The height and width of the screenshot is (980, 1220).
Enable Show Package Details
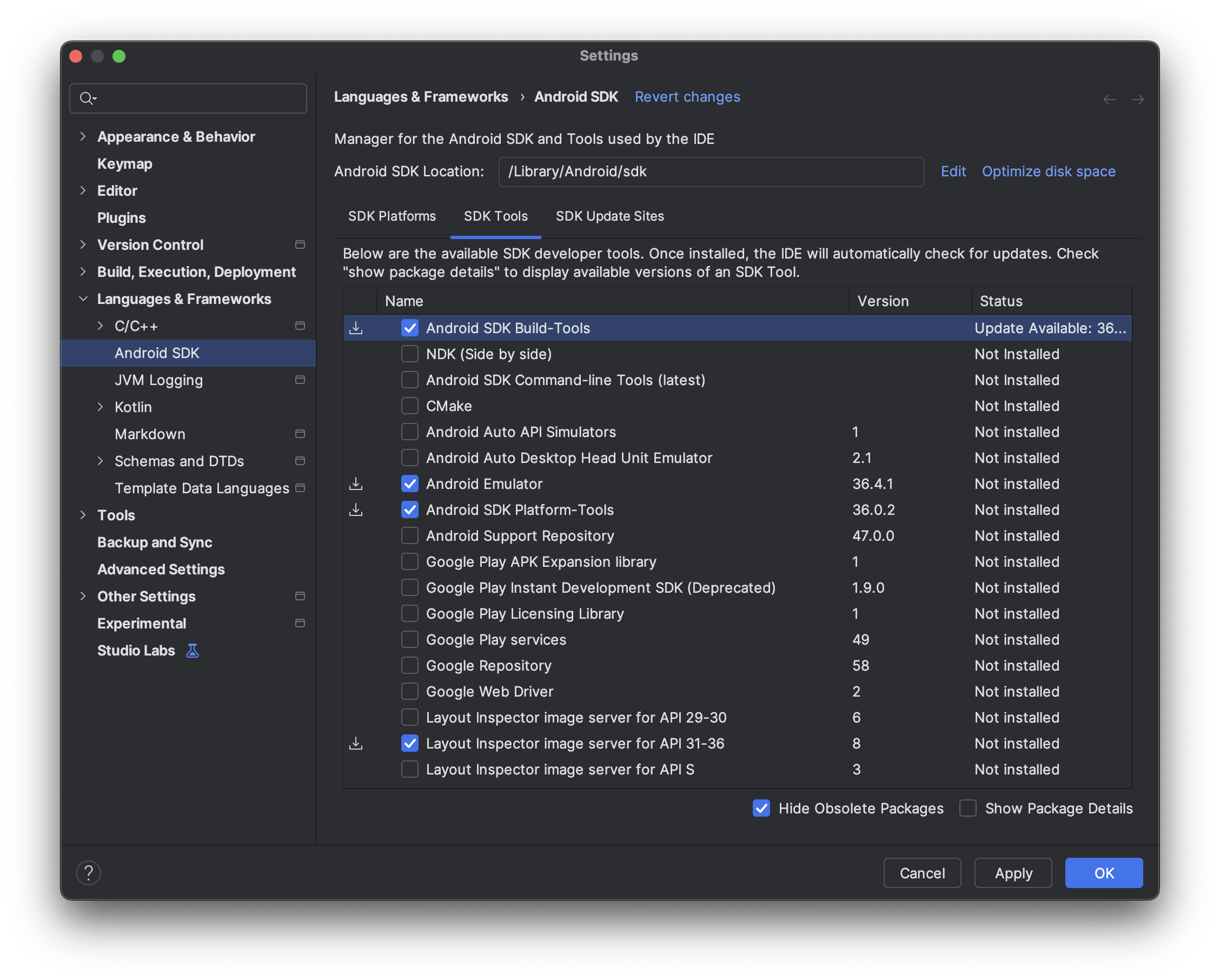click(x=967, y=808)
